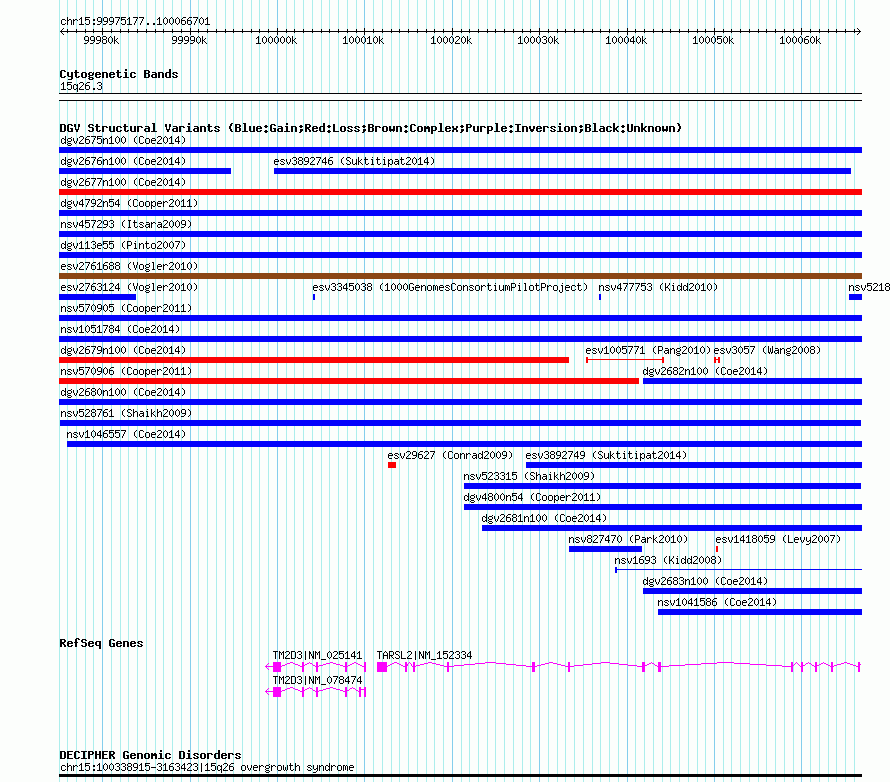Image resolution: width=890 pixels, height=782 pixels.
Task: Click the right scroll arrow on ruler
Action: click(x=858, y=32)
